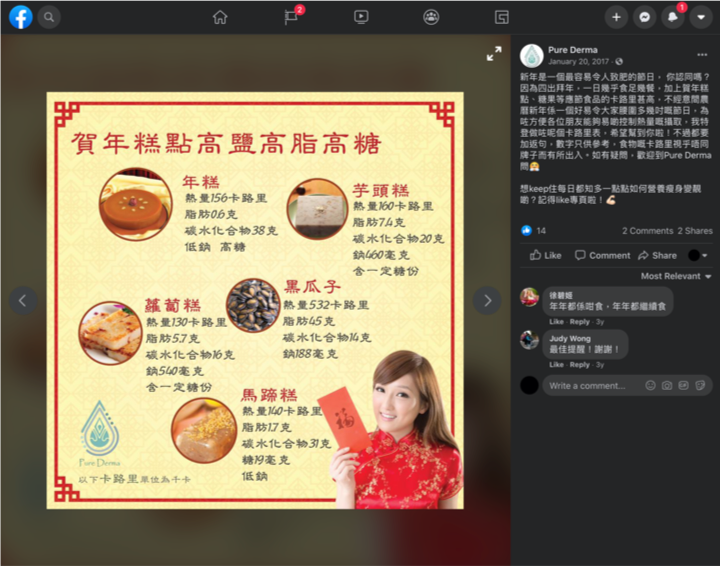This screenshot has width=720, height=566.
Task: Go to next photo with right arrow
Action: [487, 300]
